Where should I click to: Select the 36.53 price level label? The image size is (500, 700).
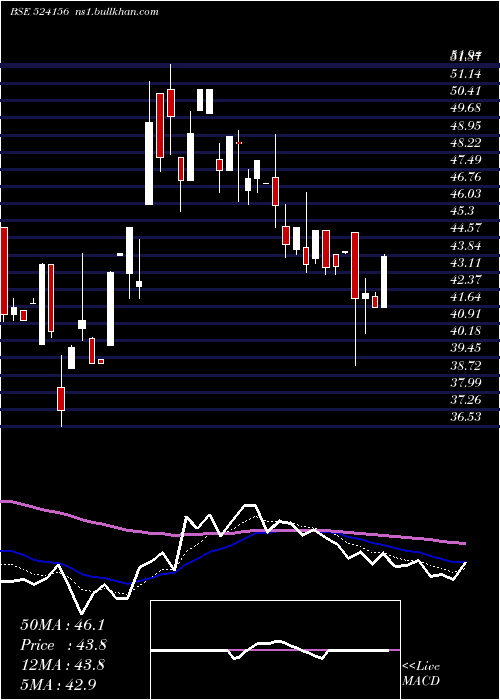tap(465, 417)
